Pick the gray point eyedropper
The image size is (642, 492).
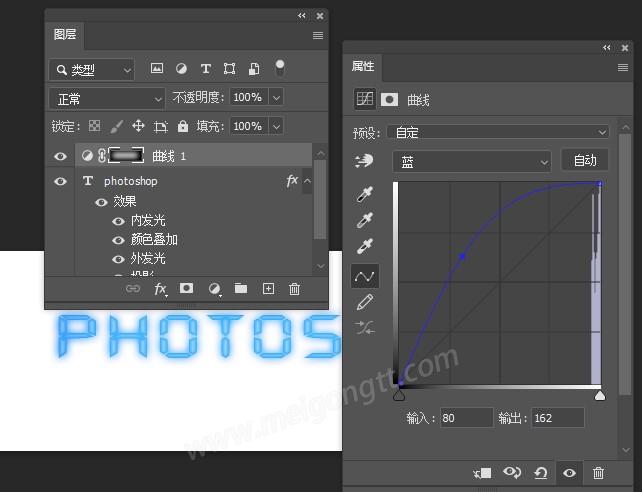click(364, 220)
